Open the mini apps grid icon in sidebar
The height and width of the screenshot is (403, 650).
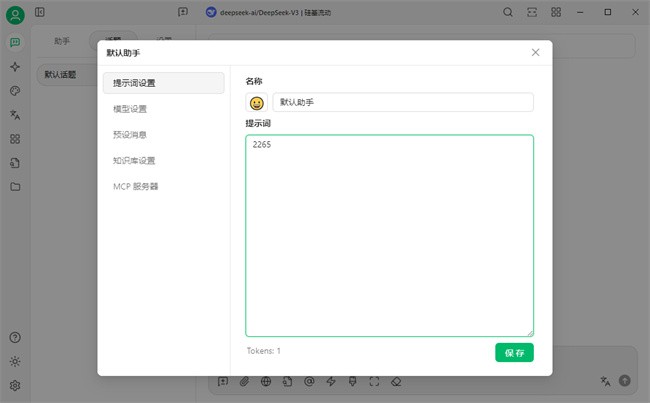pyautogui.click(x=15, y=139)
